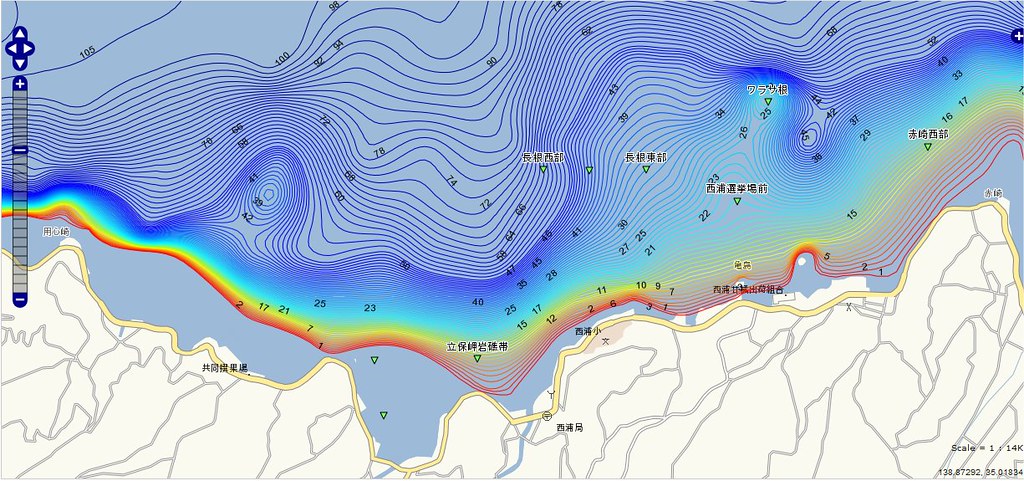Click the red 西浦甘橘出荷組合 label
The width and height of the screenshot is (1024, 481).
[748, 289]
